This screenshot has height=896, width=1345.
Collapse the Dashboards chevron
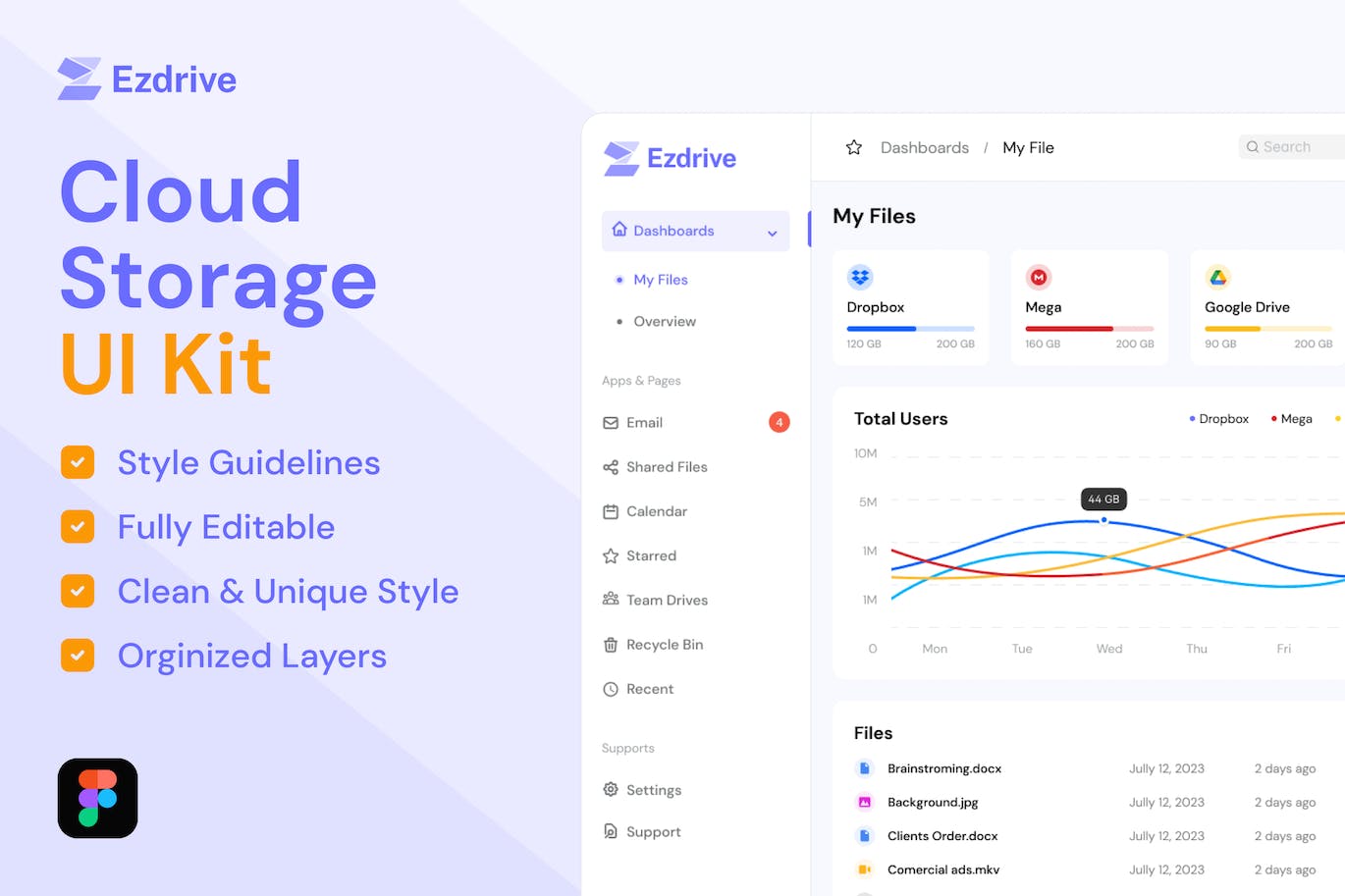pos(773,233)
